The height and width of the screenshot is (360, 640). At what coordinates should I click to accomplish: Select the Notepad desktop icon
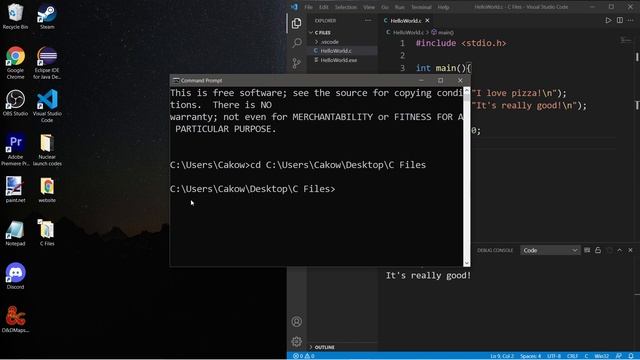(16, 233)
